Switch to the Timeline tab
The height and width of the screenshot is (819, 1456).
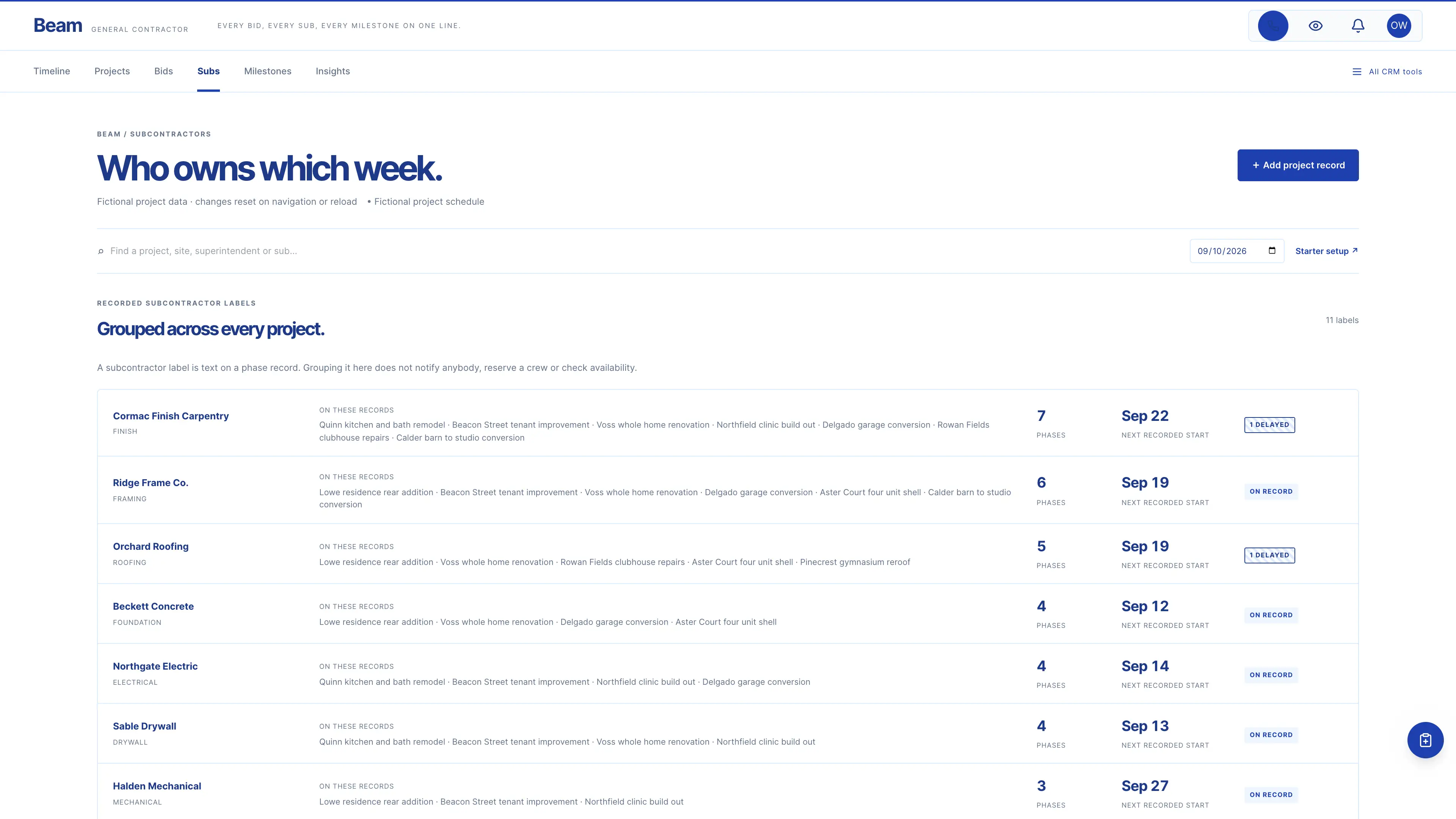tap(52, 71)
